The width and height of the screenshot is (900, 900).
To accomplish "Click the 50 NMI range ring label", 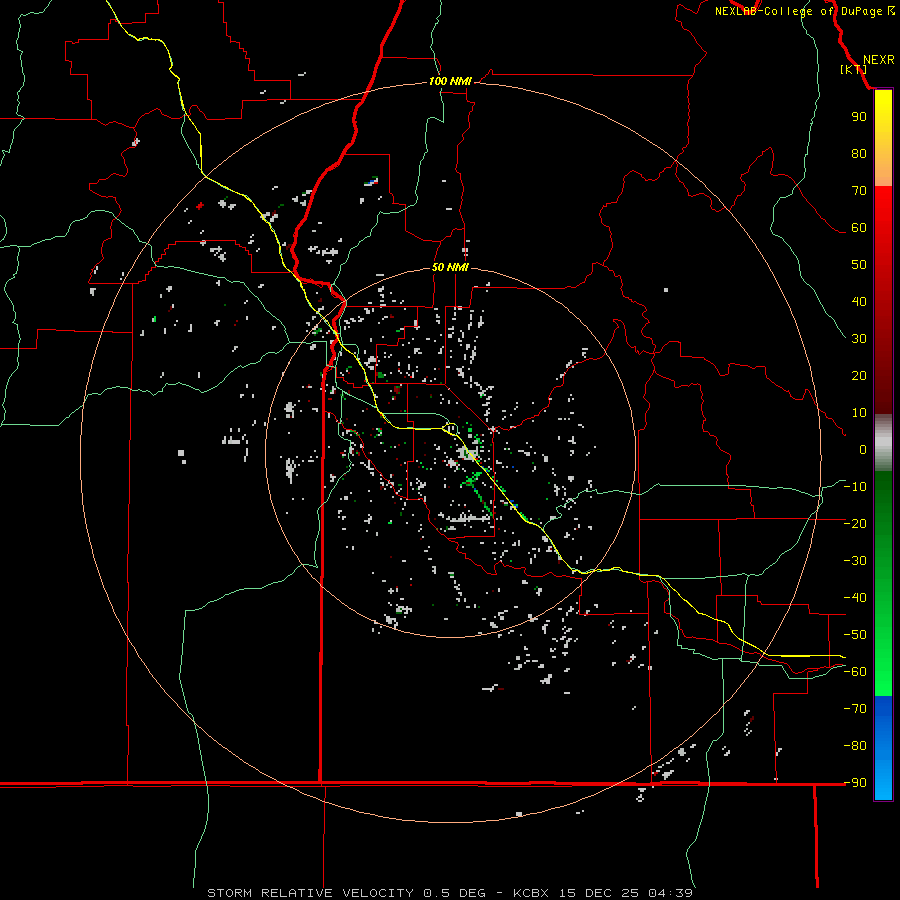I will click(x=450, y=267).
